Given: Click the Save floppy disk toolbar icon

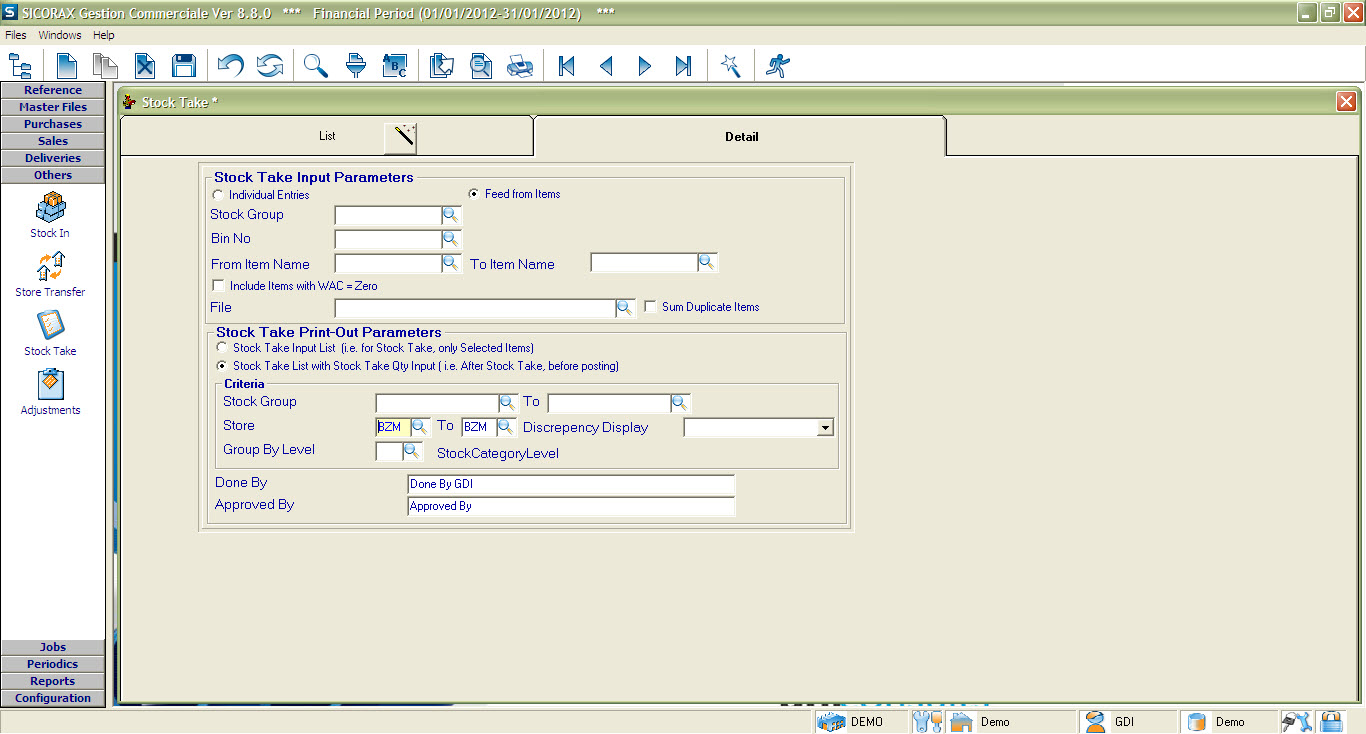Looking at the screenshot, I should 183,66.
